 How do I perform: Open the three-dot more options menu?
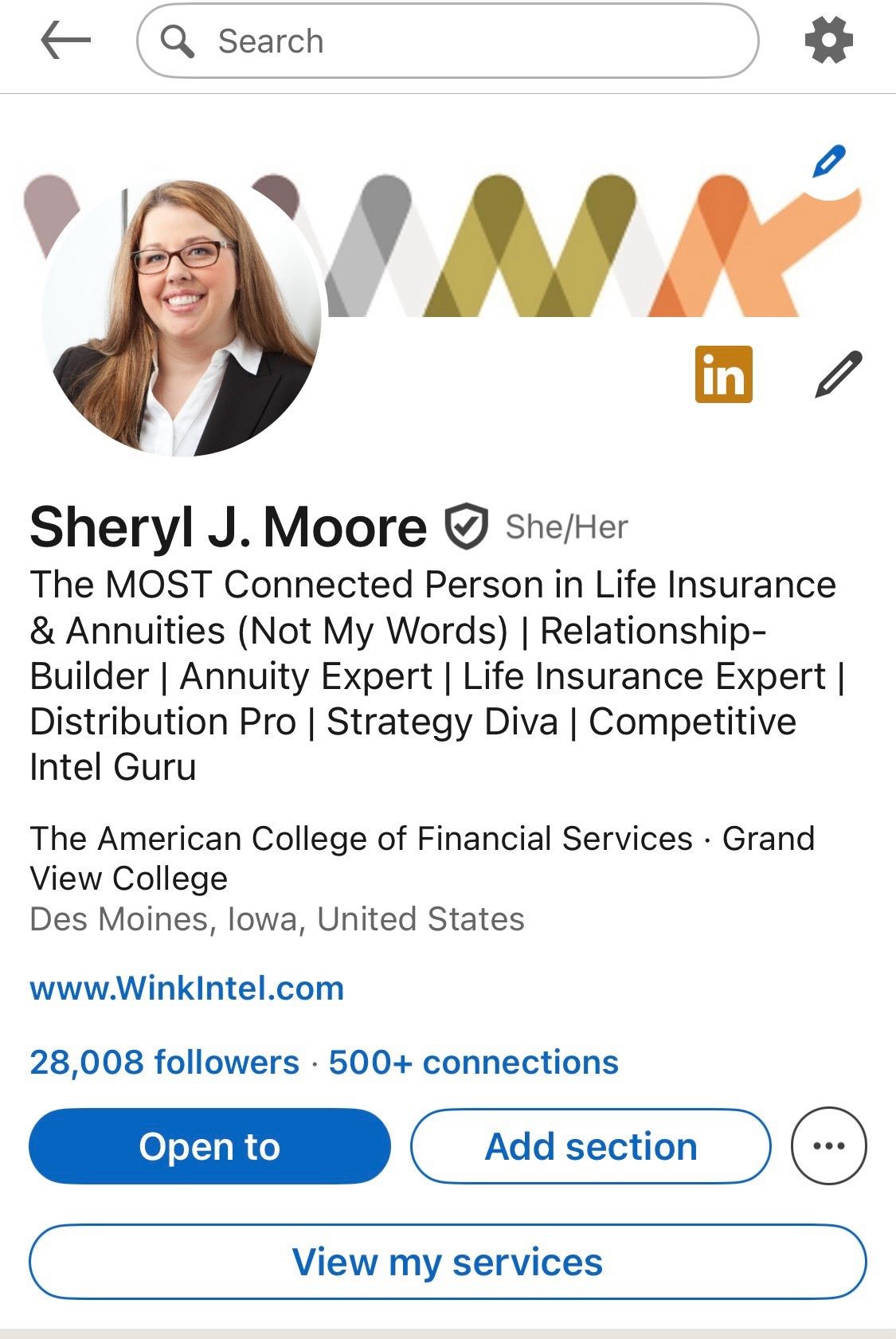(x=828, y=1145)
